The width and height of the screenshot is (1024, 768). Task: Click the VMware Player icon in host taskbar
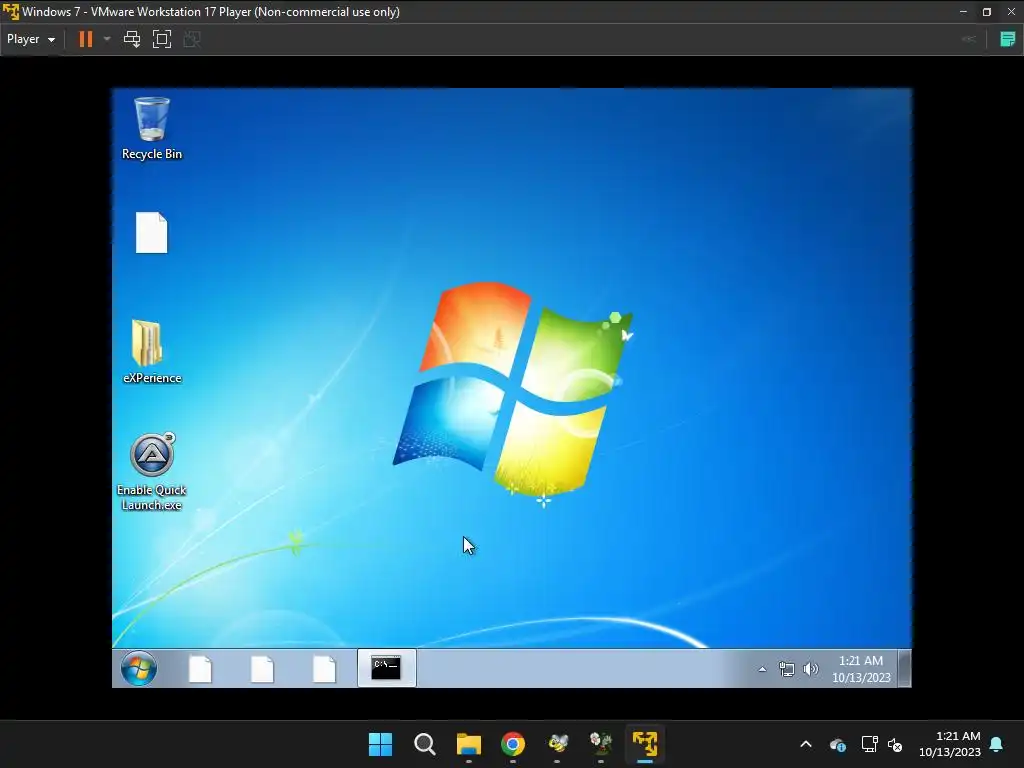click(x=645, y=744)
